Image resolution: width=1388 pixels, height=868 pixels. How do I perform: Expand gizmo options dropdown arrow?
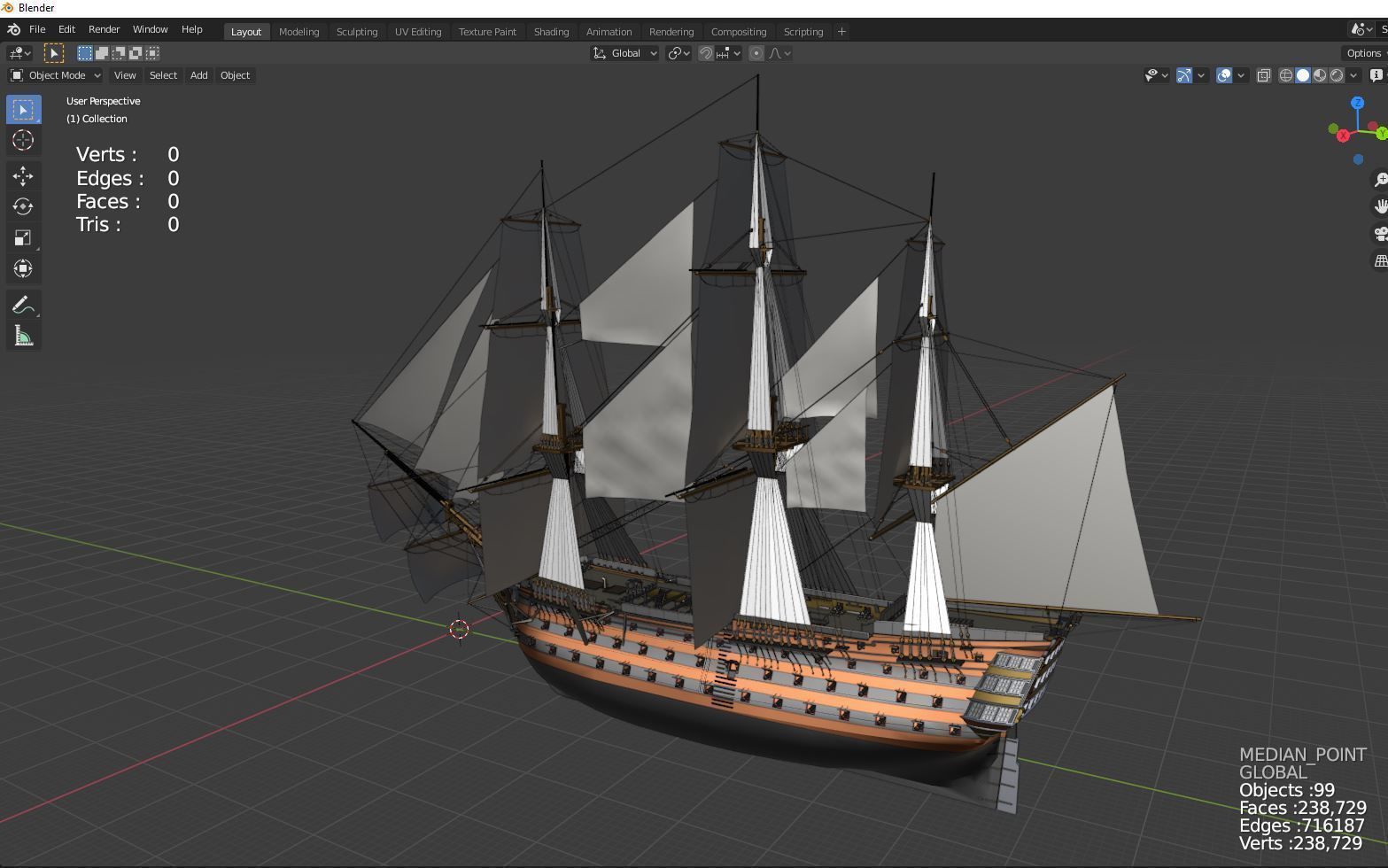(1201, 75)
